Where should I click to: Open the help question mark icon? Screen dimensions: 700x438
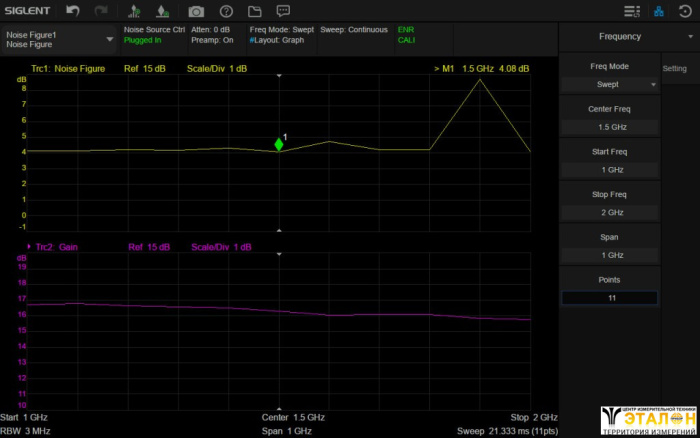pos(226,11)
